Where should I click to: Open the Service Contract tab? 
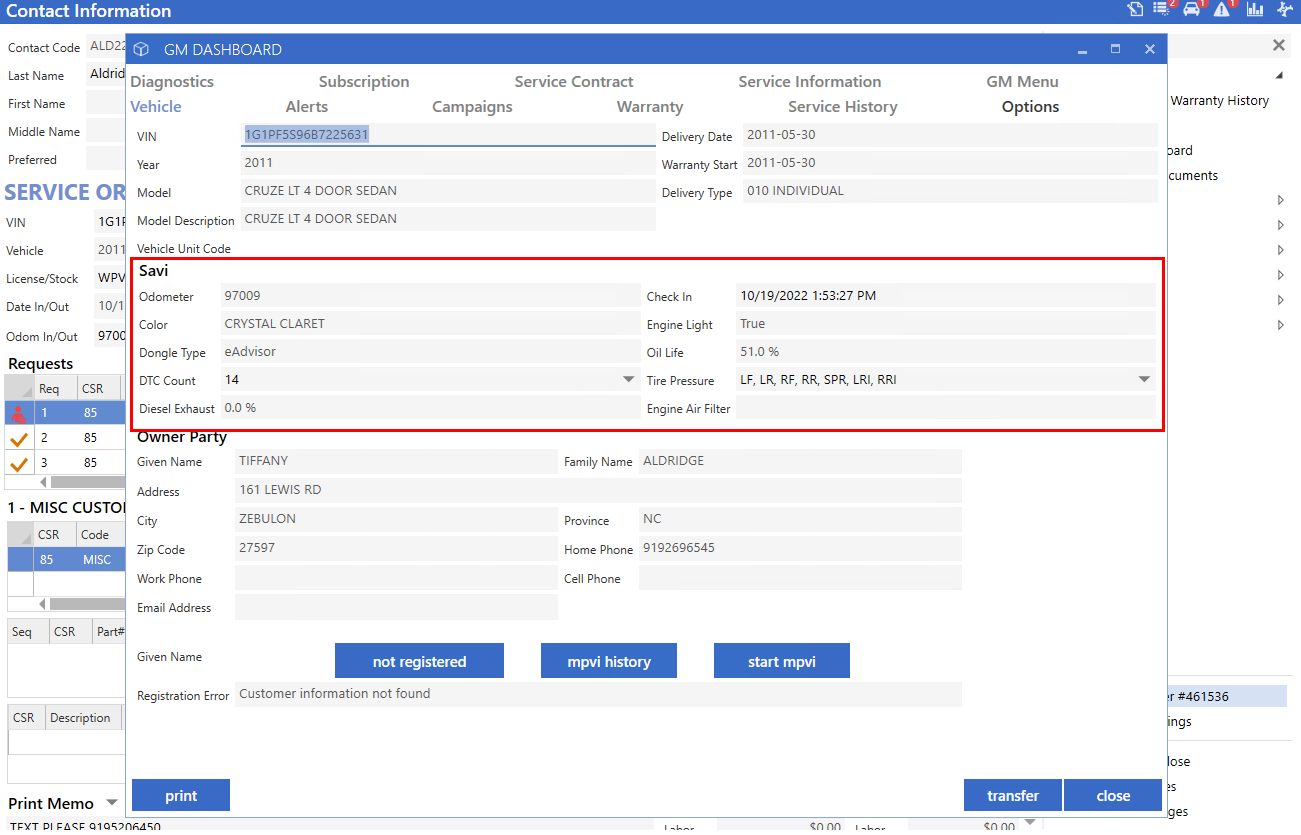coord(574,82)
